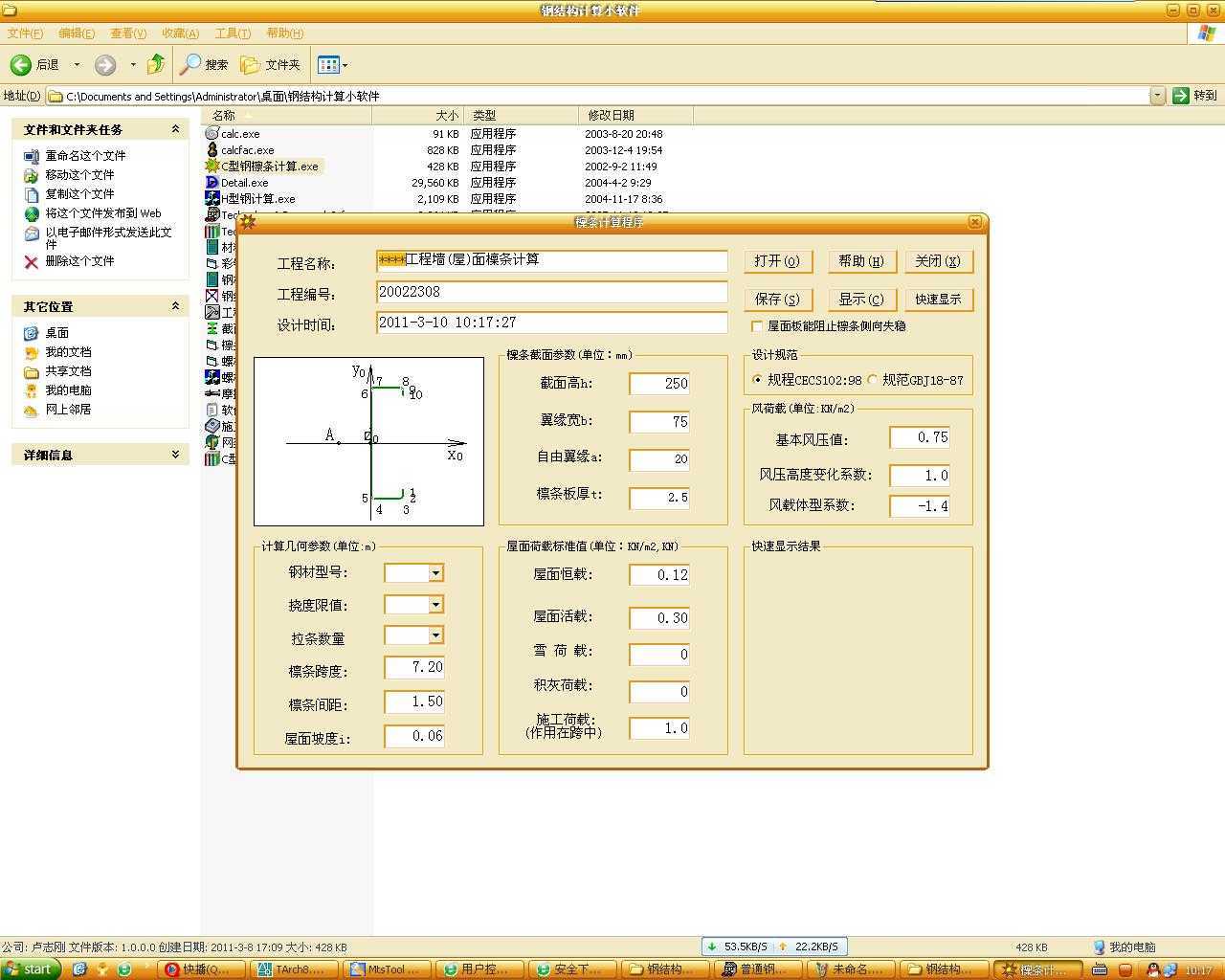The height and width of the screenshot is (980, 1225).
Task: Open the address bar dropdown arrow
Action: click(1157, 96)
